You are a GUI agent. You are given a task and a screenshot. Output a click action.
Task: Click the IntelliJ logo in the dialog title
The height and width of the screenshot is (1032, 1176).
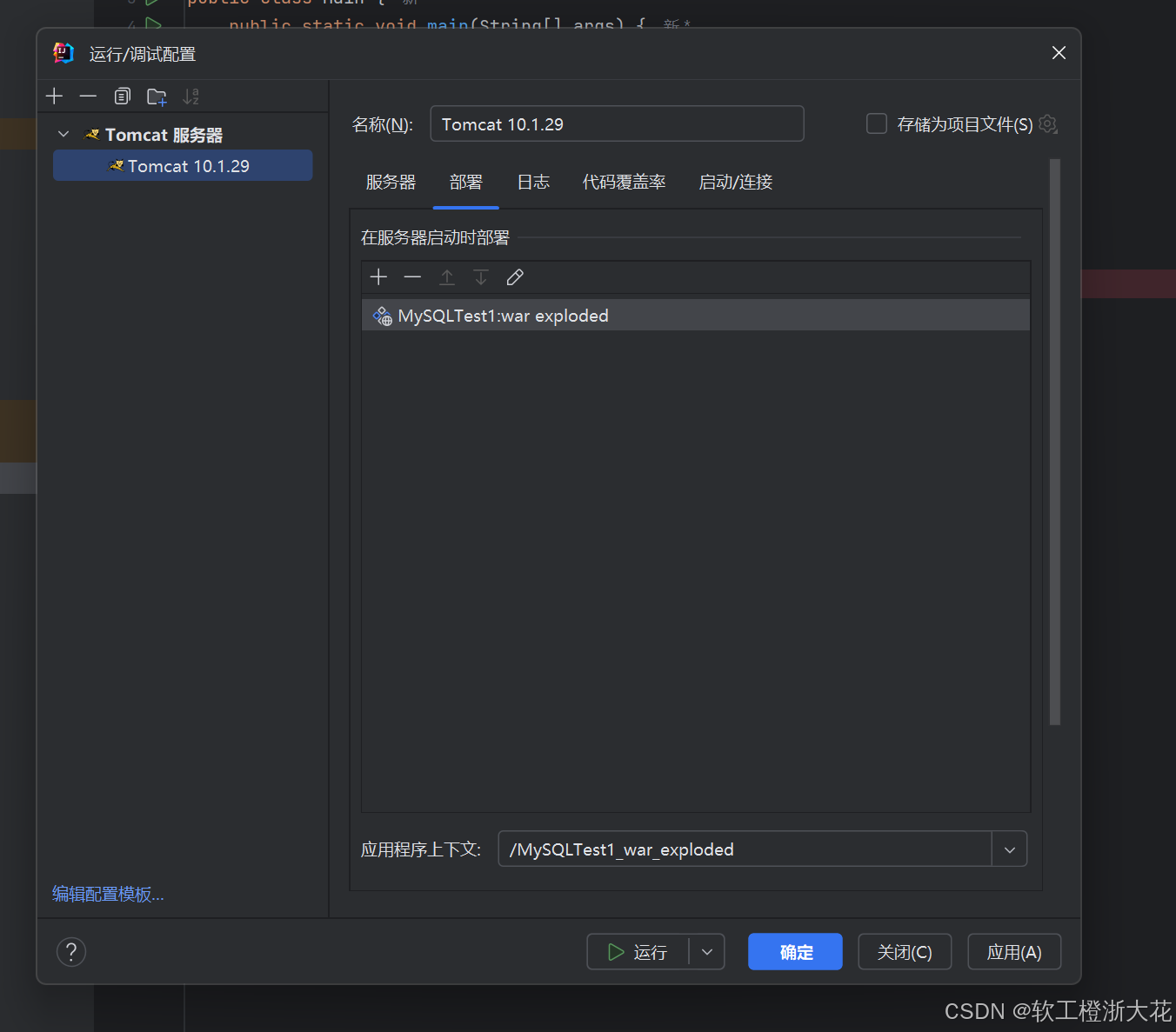pyautogui.click(x=63, y=53)
